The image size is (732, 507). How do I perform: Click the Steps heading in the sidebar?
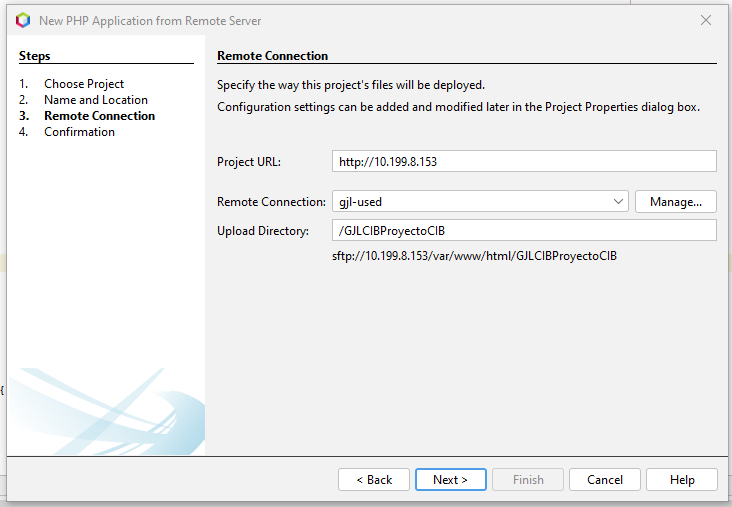coord(34,56)
